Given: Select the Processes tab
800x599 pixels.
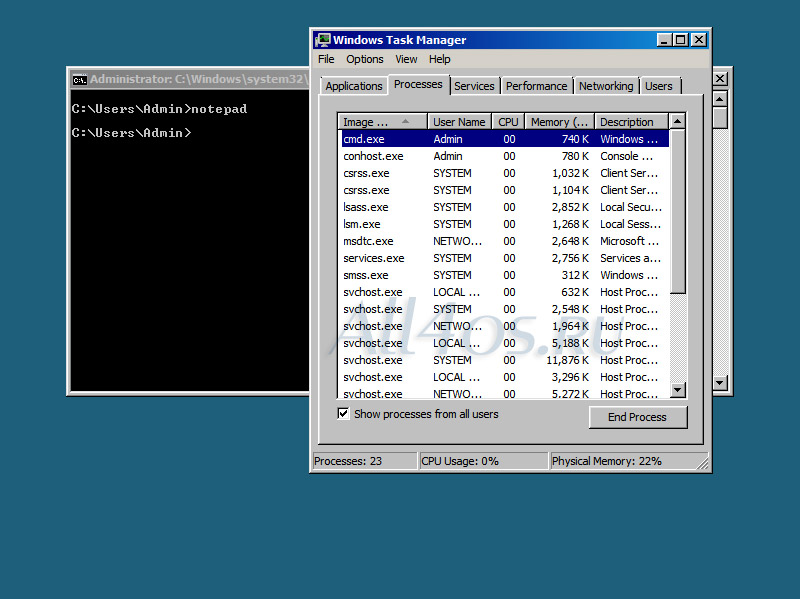Looking at the screenshot, I should 418,84.
